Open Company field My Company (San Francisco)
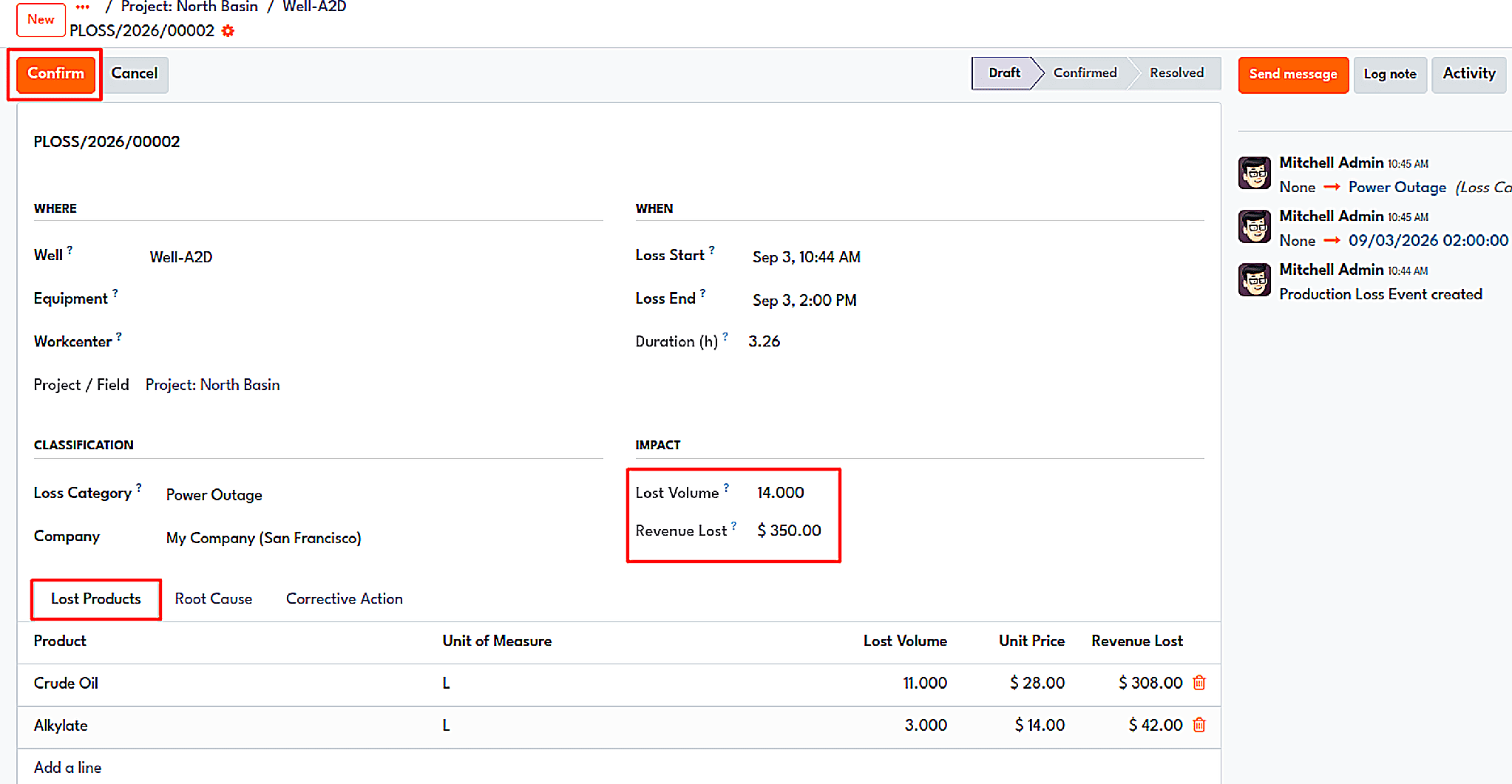1512x784 pixels. coord(384,538)
